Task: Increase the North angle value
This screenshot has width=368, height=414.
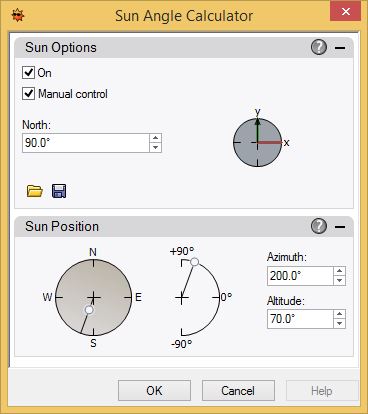Action: tap(155, 138)
